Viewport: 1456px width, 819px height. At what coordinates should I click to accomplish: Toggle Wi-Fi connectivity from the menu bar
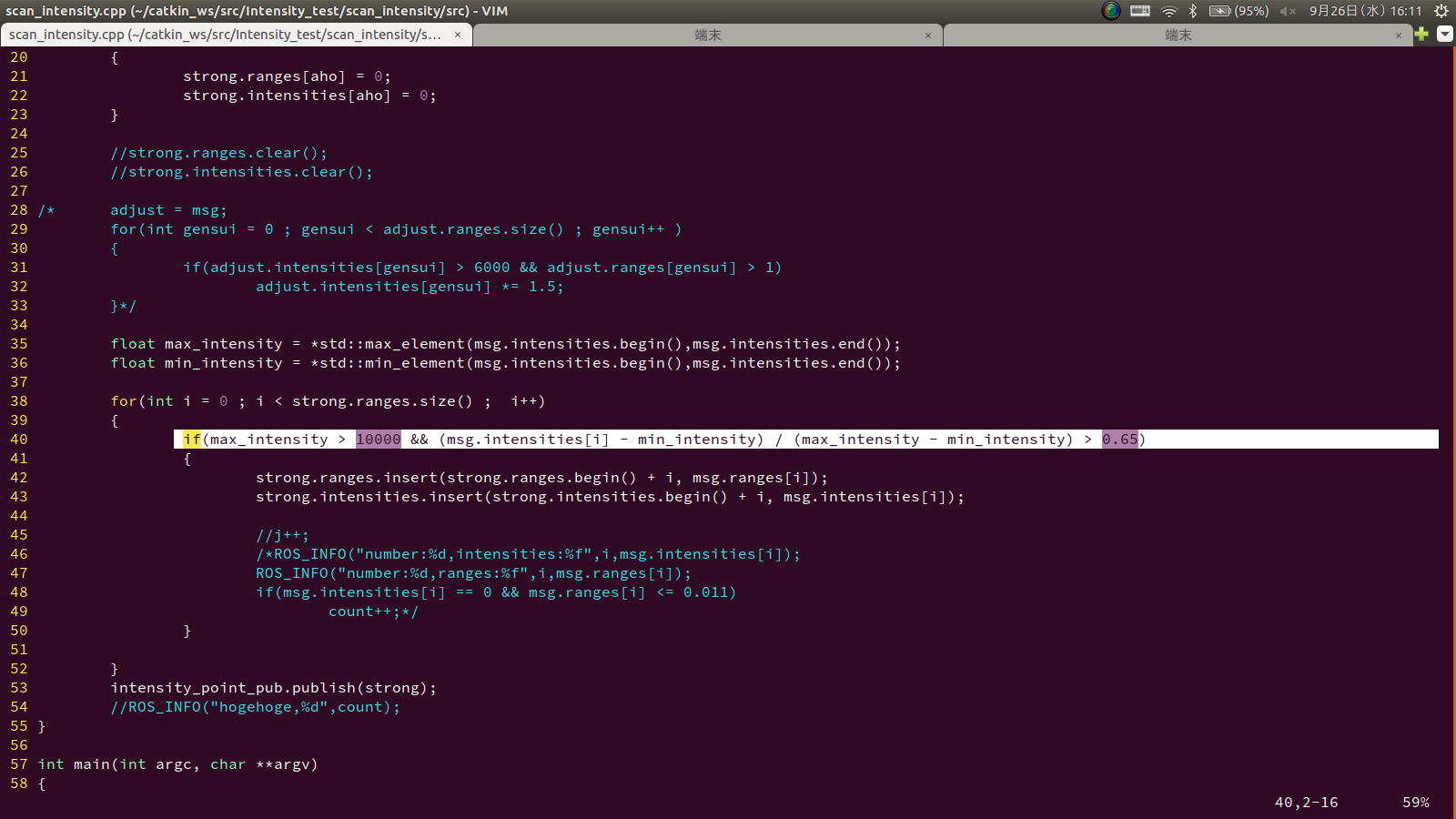pos(1168,11)
